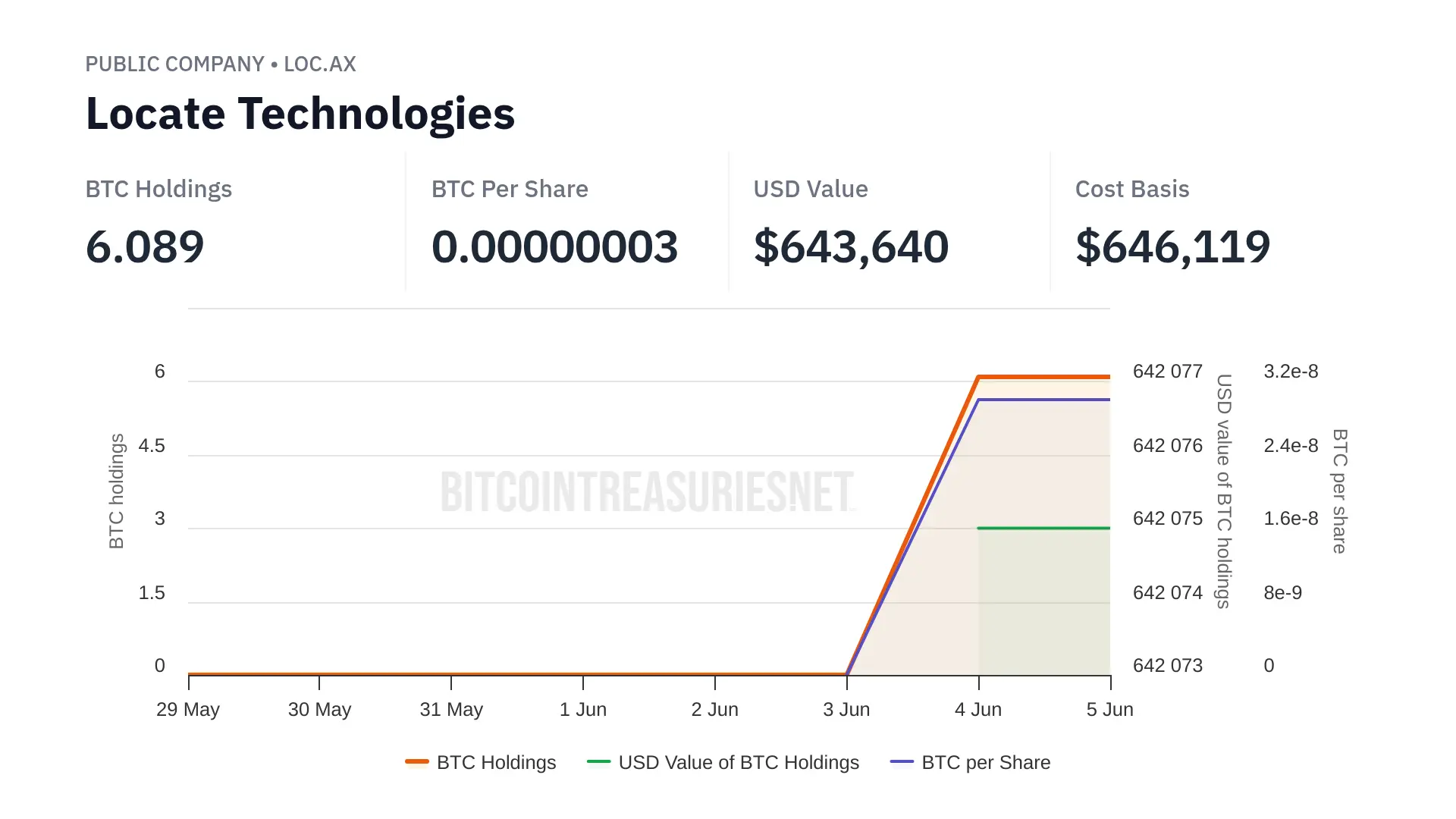Click the green USD value line segment
The image size is (1456, 819).
tap(1043, 528)
